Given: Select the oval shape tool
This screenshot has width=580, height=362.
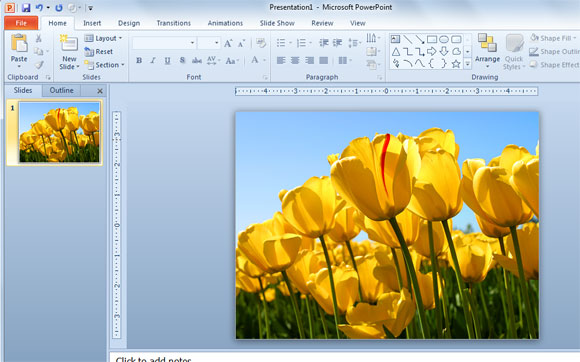Looking at the screenshot, I should coord(444,39).
